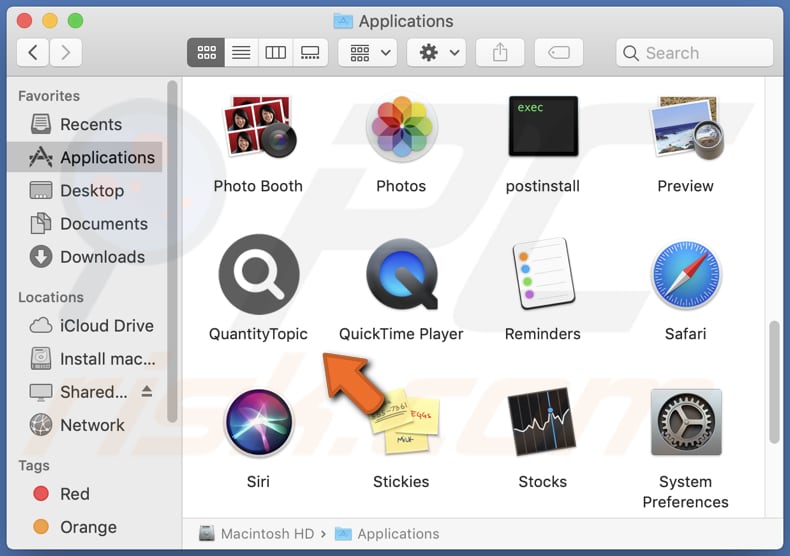Click Macintosh HD in the path bar

[256, 533]
